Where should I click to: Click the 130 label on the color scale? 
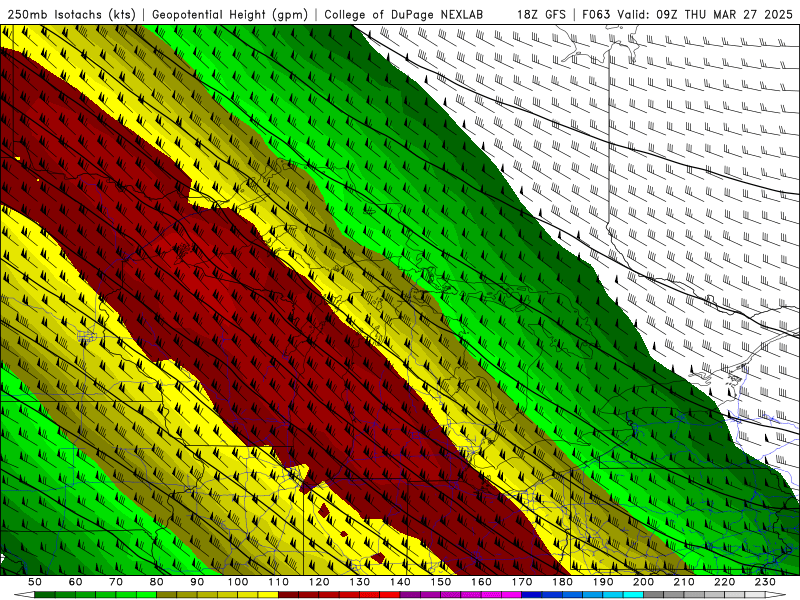pos(359,582)
